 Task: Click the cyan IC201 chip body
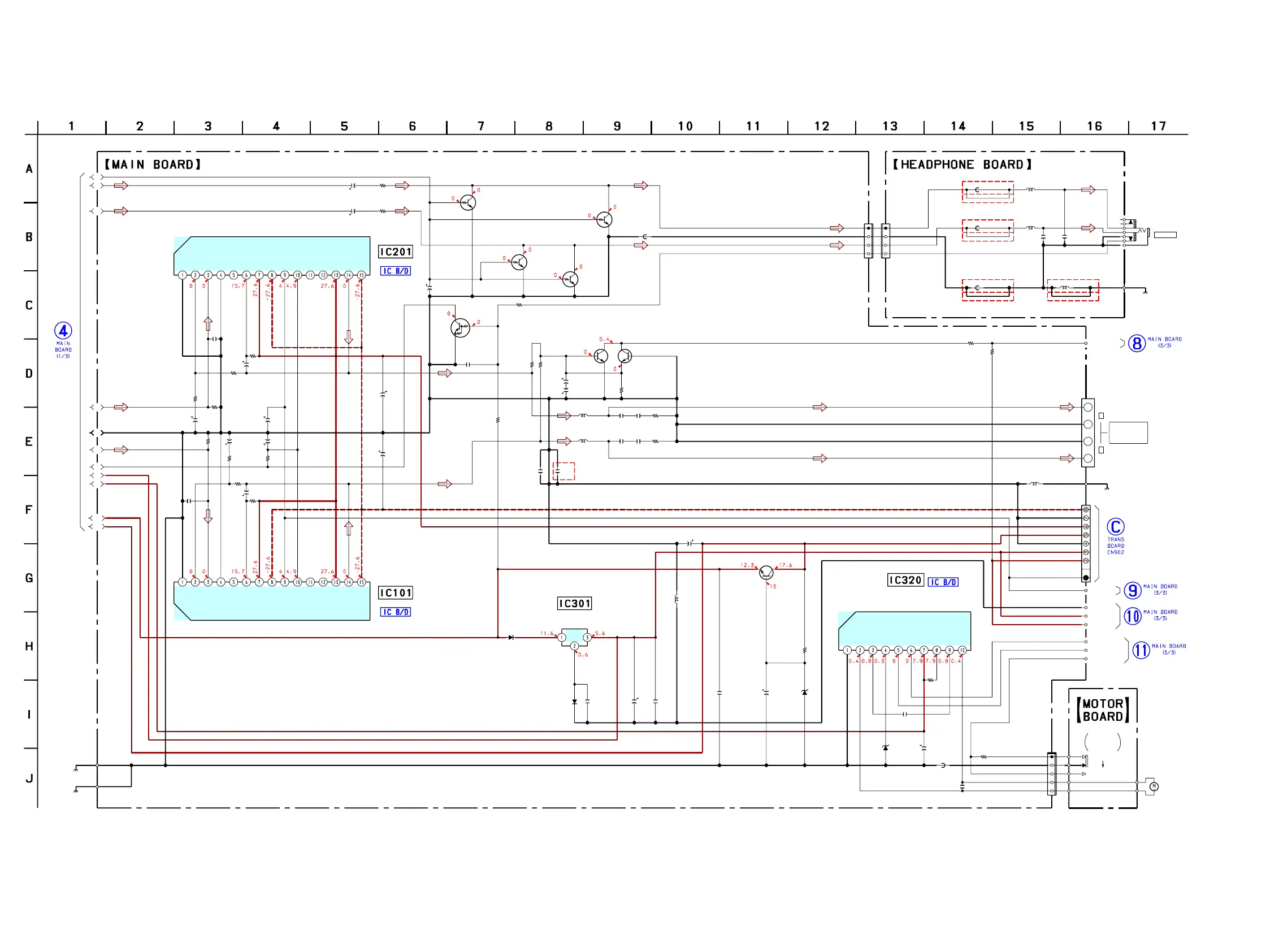click(272, 254)
